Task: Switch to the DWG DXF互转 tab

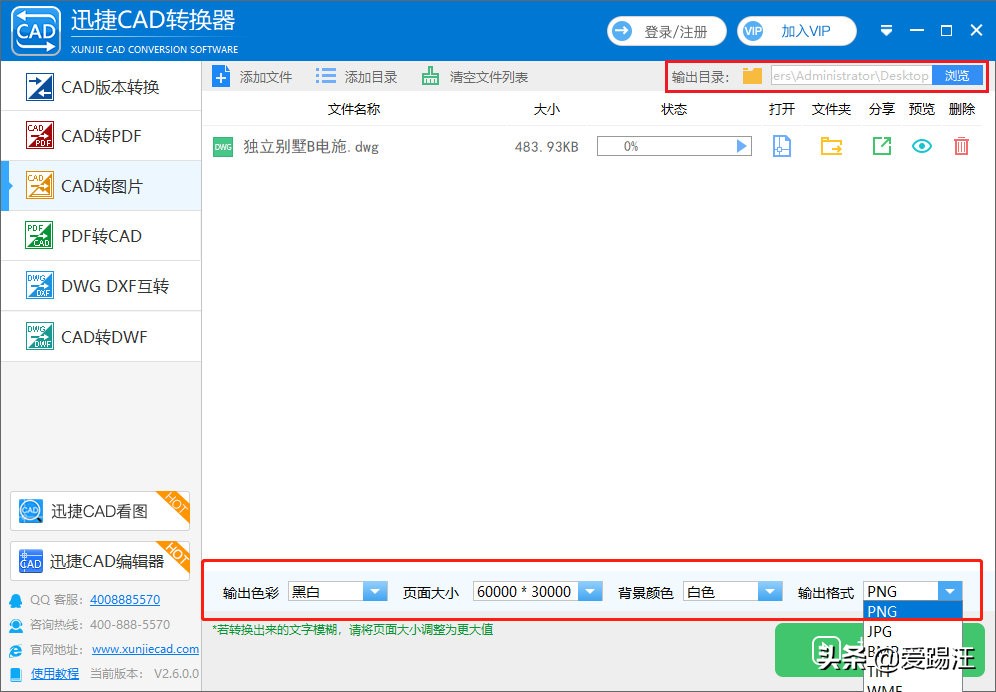Action: pos(100,286)
